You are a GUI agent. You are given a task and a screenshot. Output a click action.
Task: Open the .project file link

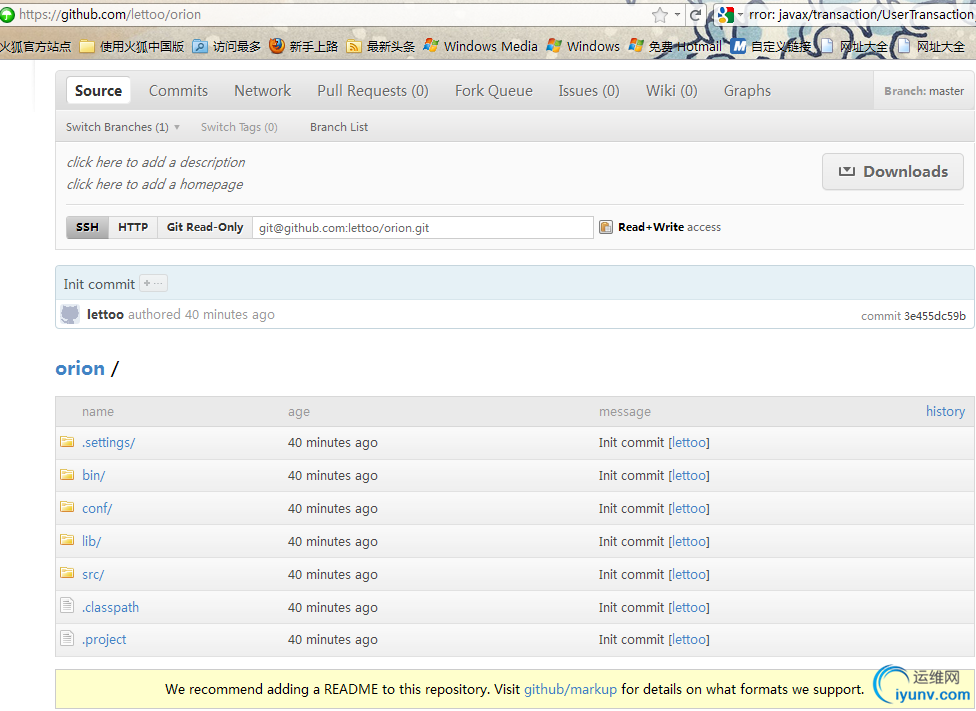click(x=104, y=640)
